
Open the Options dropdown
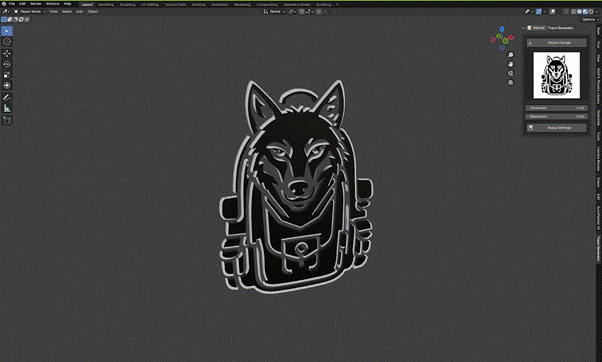(590, 19)
